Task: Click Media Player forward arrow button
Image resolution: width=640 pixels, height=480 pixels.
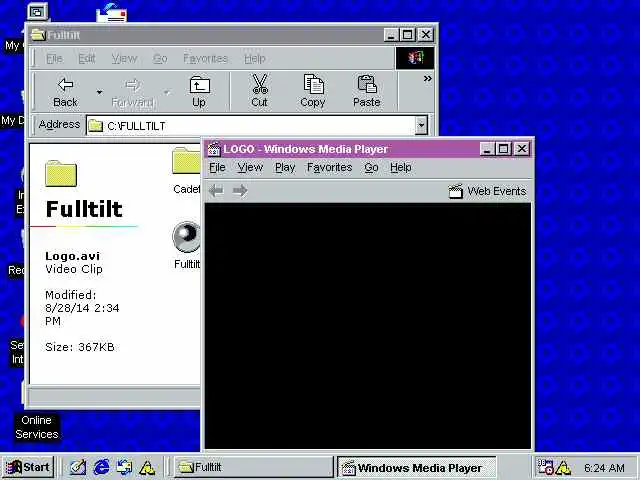Action: tap(240, 191)
